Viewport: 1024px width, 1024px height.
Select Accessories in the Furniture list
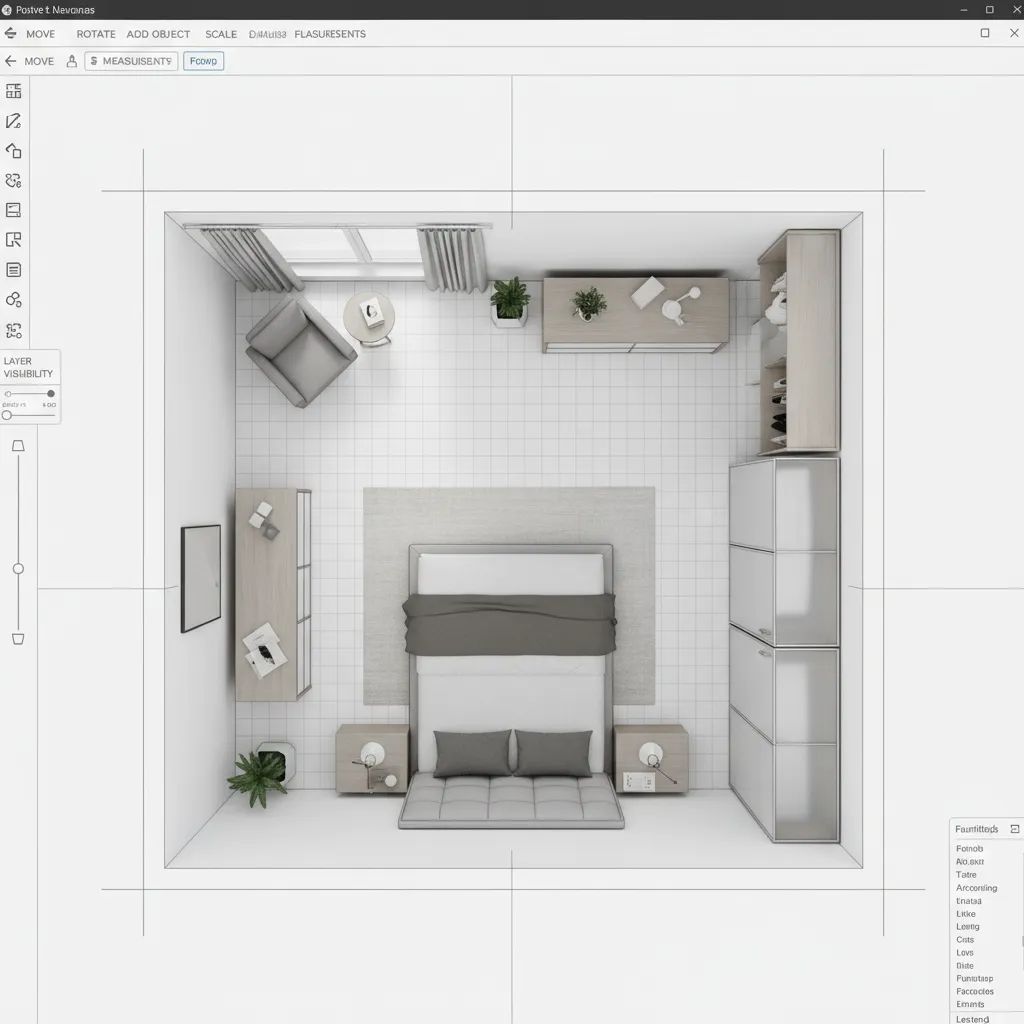click(x=977, y=888)
